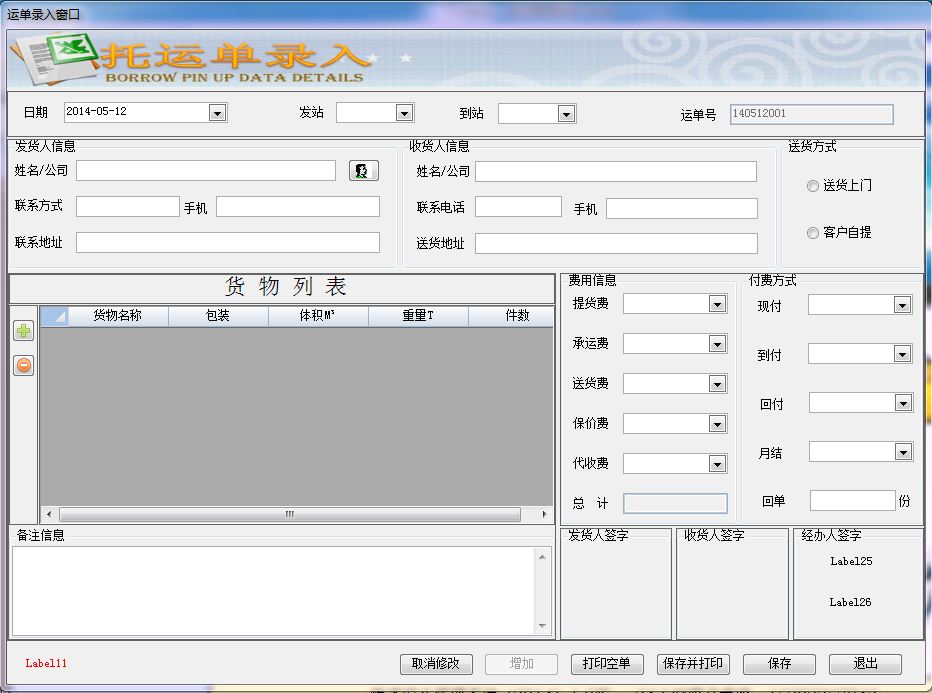Select the 客户自提 radio button

(x=813, y=233)
